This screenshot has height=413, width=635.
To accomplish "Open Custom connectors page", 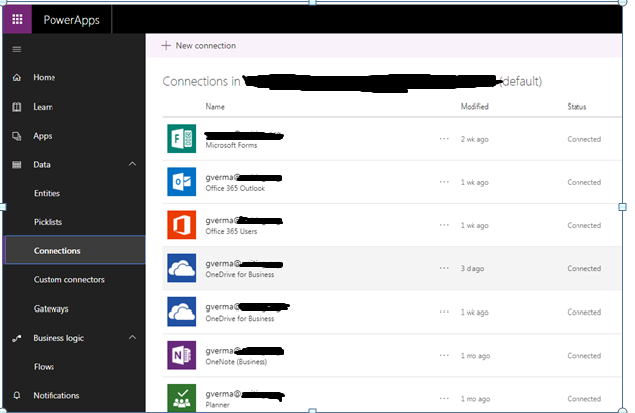I will tap(69, 279).
